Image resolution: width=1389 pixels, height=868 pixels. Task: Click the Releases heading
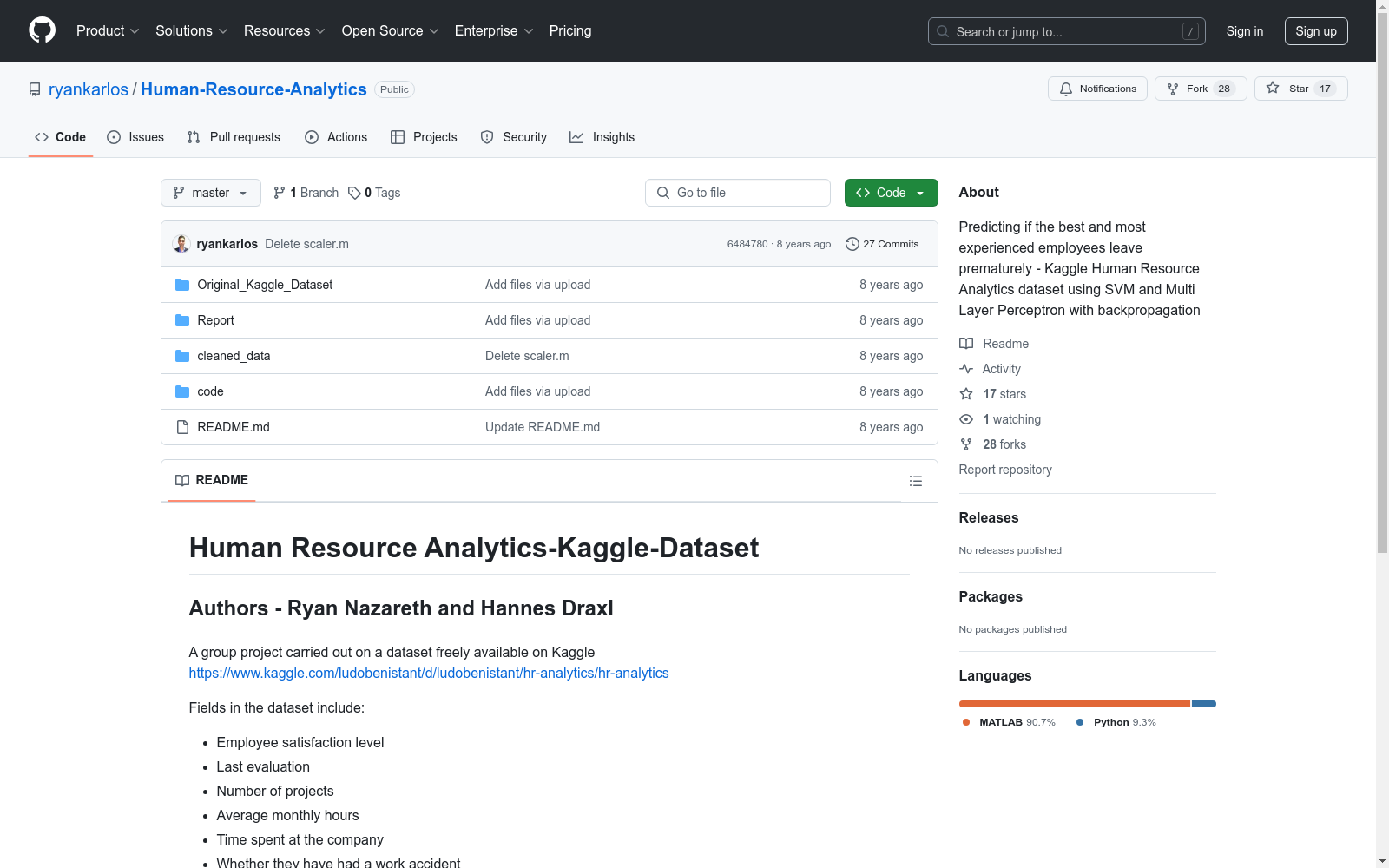pyautogui.click(x=989, y=517)
